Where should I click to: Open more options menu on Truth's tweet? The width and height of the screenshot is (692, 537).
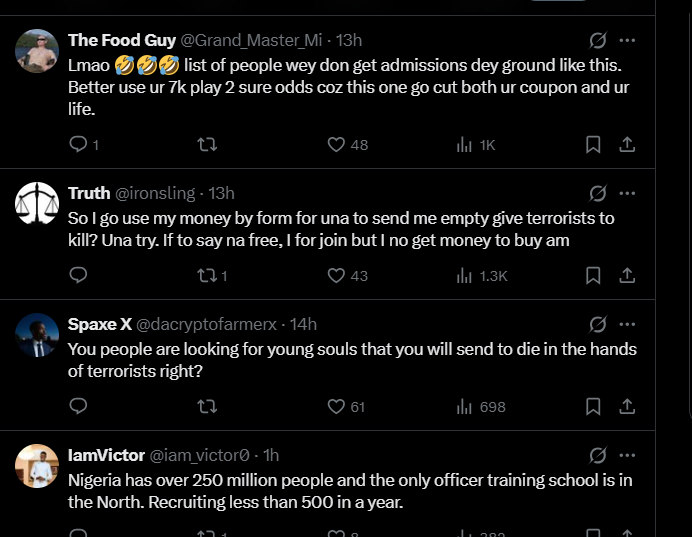(x=627, y=193)
